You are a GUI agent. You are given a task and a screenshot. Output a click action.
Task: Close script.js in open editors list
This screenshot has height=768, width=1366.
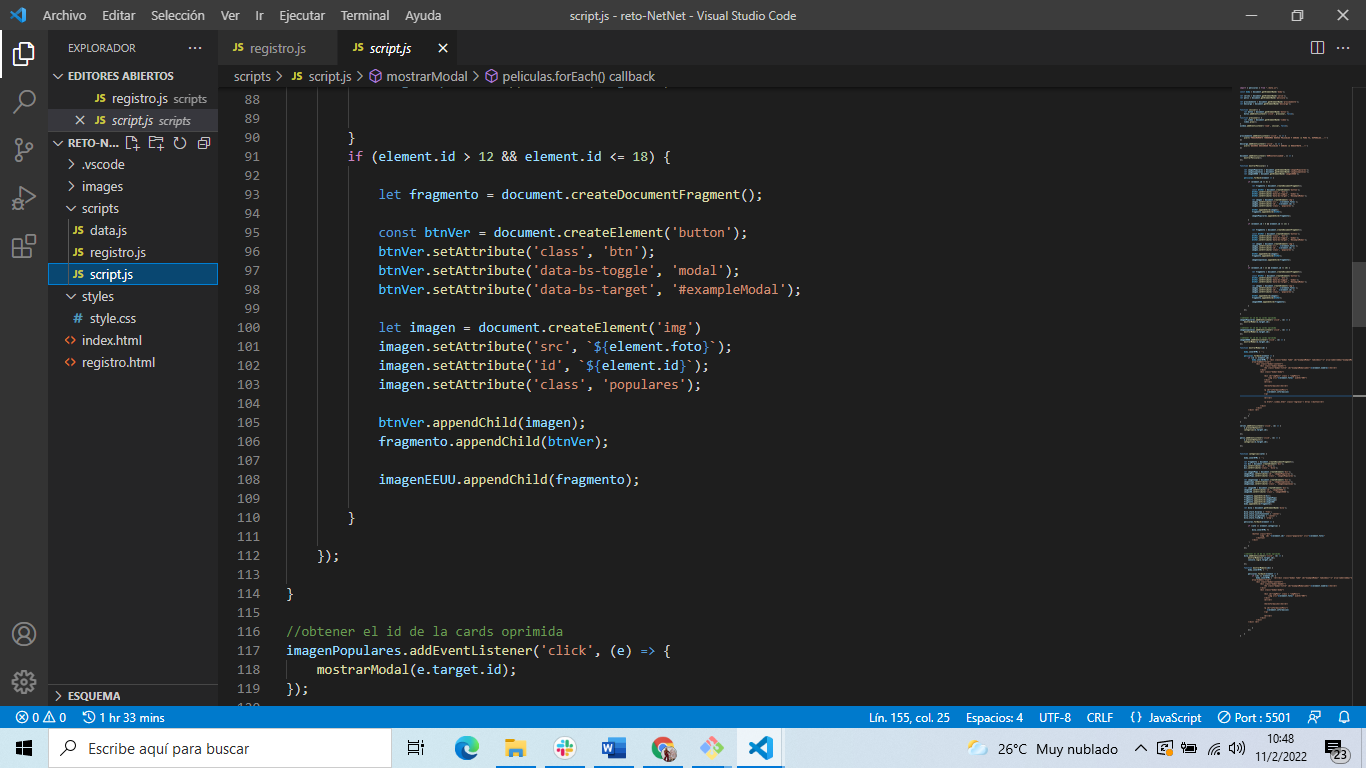pos(80,120)
